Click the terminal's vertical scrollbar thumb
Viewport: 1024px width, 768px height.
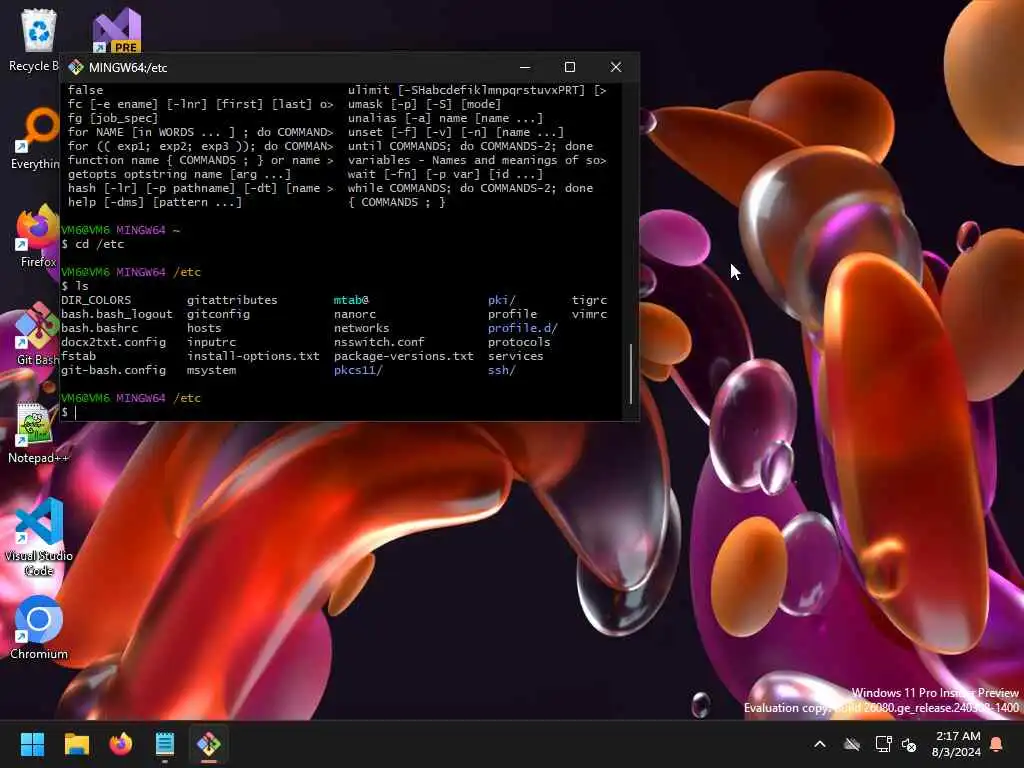631,373
